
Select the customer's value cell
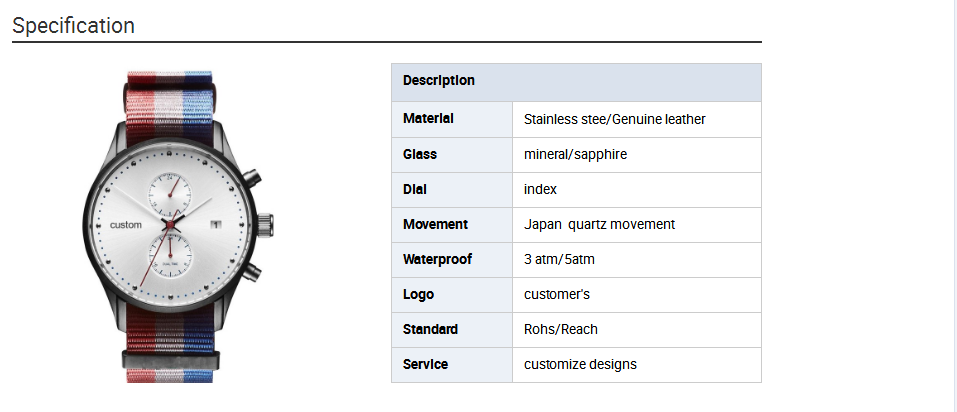[x=637, y=295]
